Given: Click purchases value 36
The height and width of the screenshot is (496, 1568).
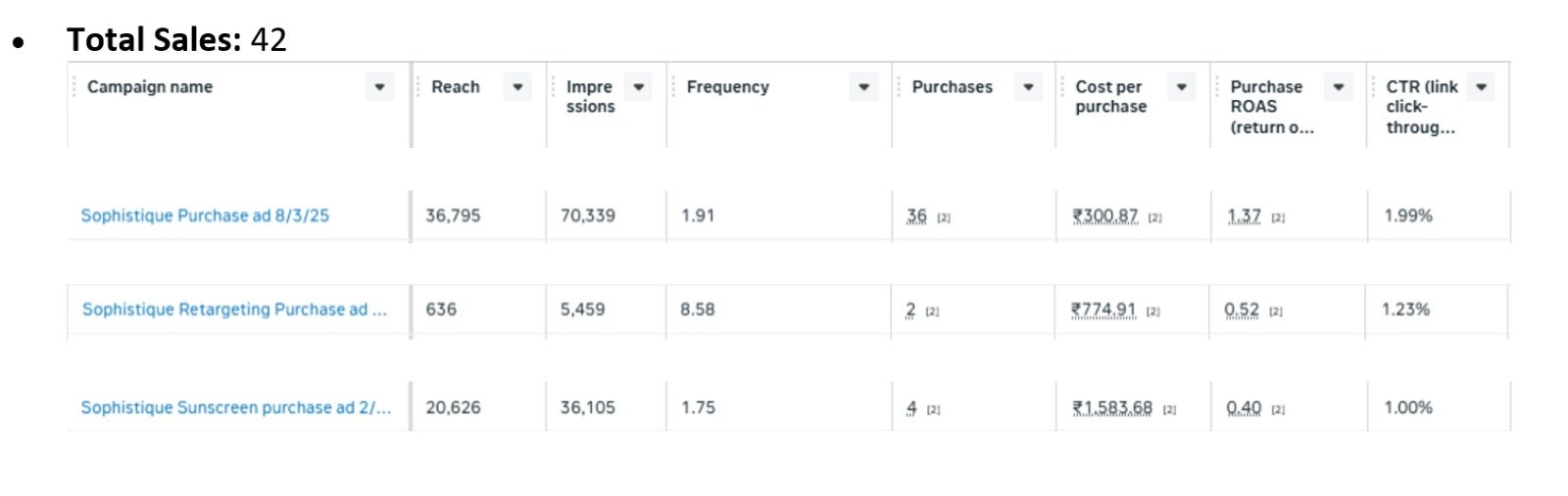Looking at the screenshot, I should [916, 216].
